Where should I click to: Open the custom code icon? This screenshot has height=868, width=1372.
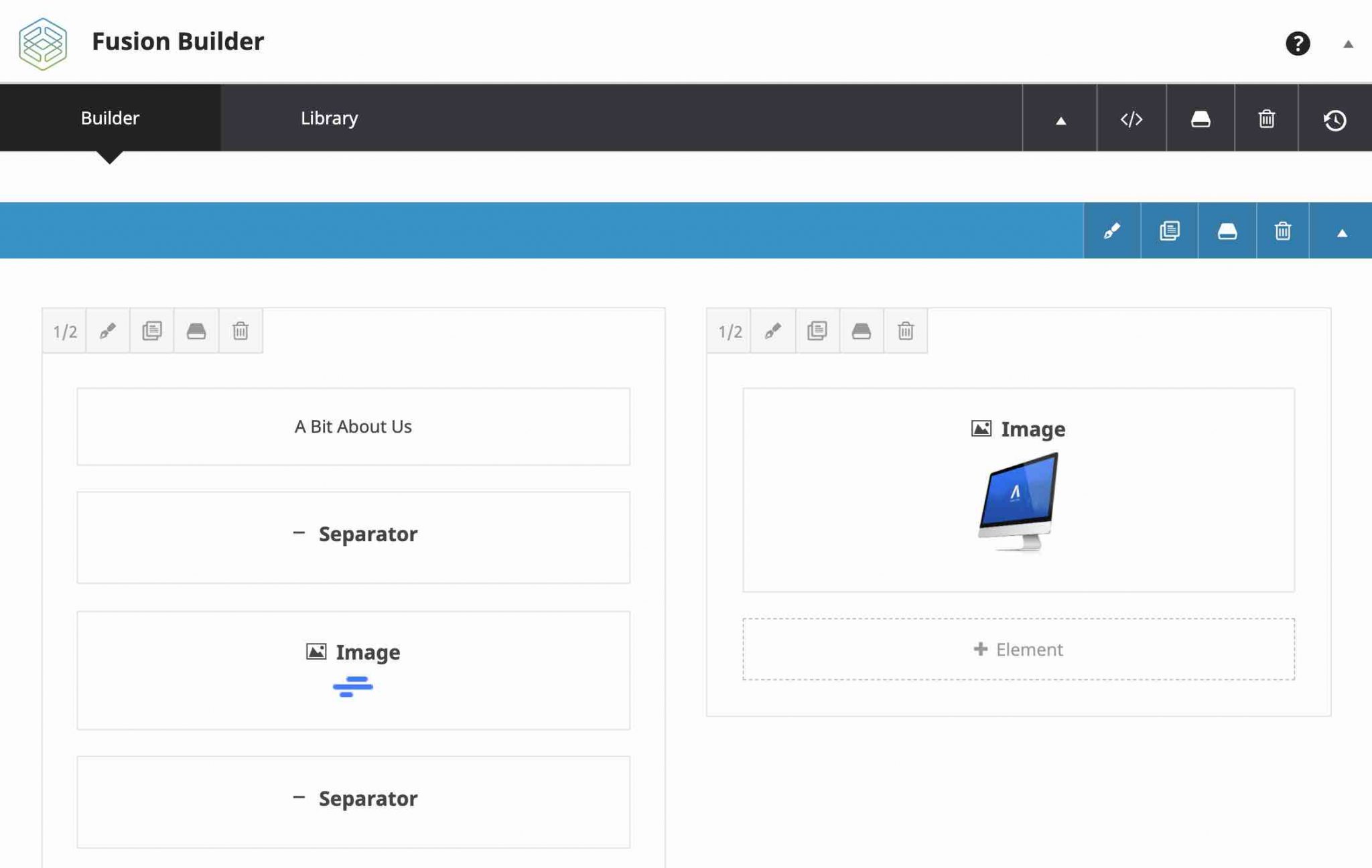1131,119
